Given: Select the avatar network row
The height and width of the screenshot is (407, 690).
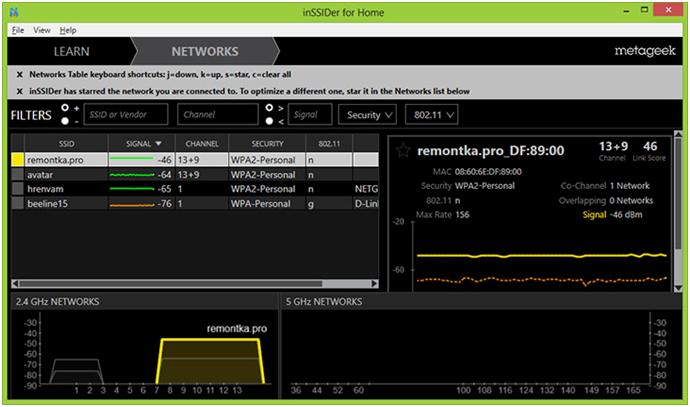Looking at the screenshot, I should point(195,175).
